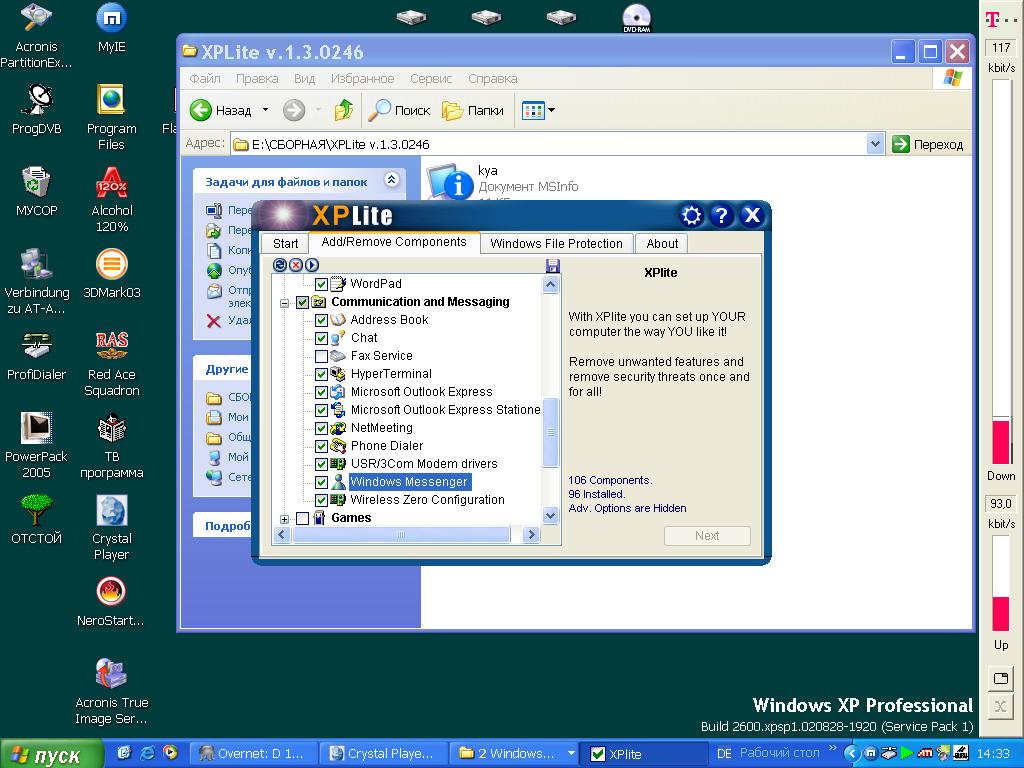Image resolution: width=1024 pixels, height=768 pixels.
Task: Select the NeroStart desktop icon
Action: click(x=110, y=601)
